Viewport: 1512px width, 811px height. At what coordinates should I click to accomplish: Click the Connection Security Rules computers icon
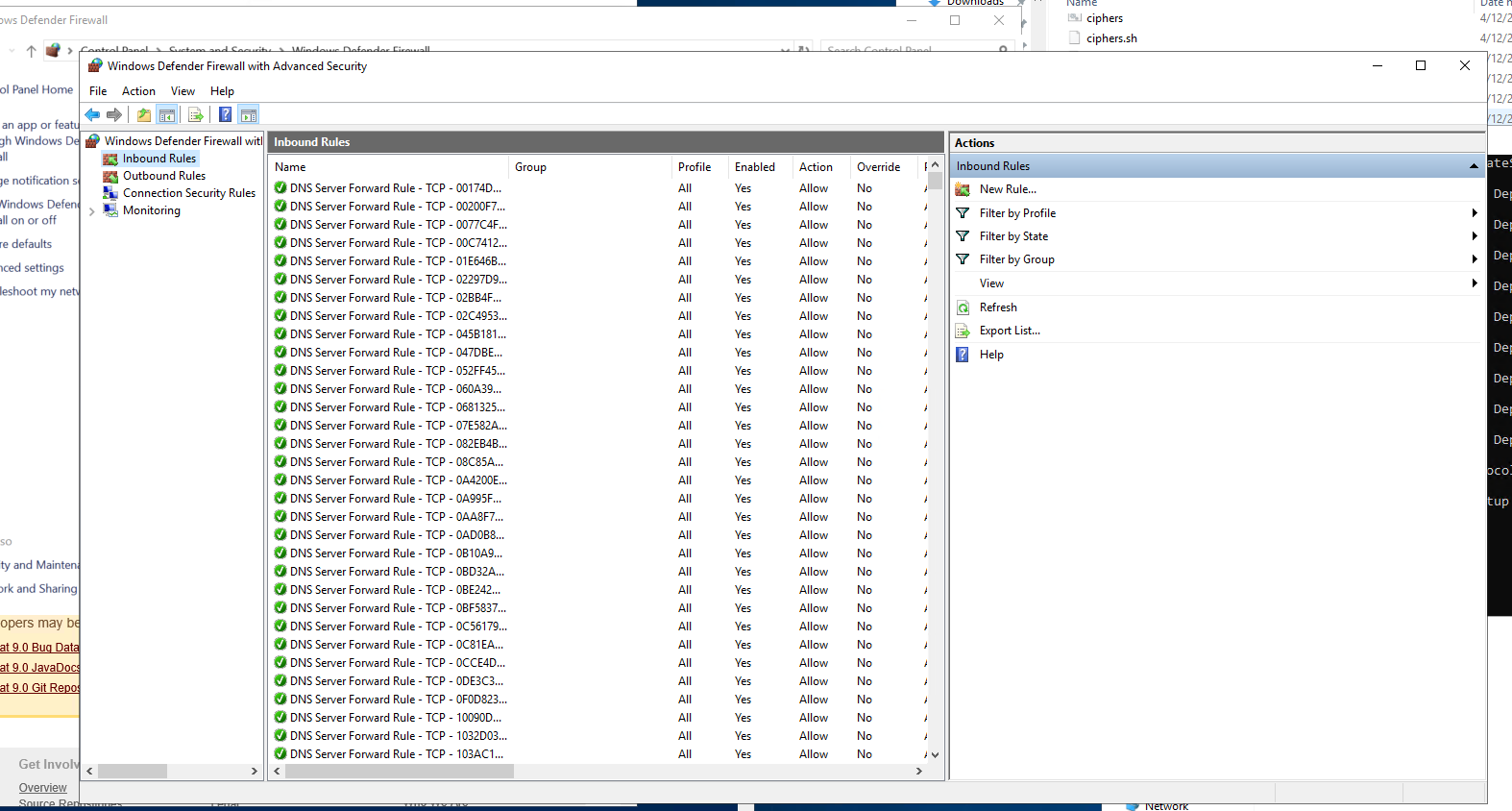coord(110,193)
